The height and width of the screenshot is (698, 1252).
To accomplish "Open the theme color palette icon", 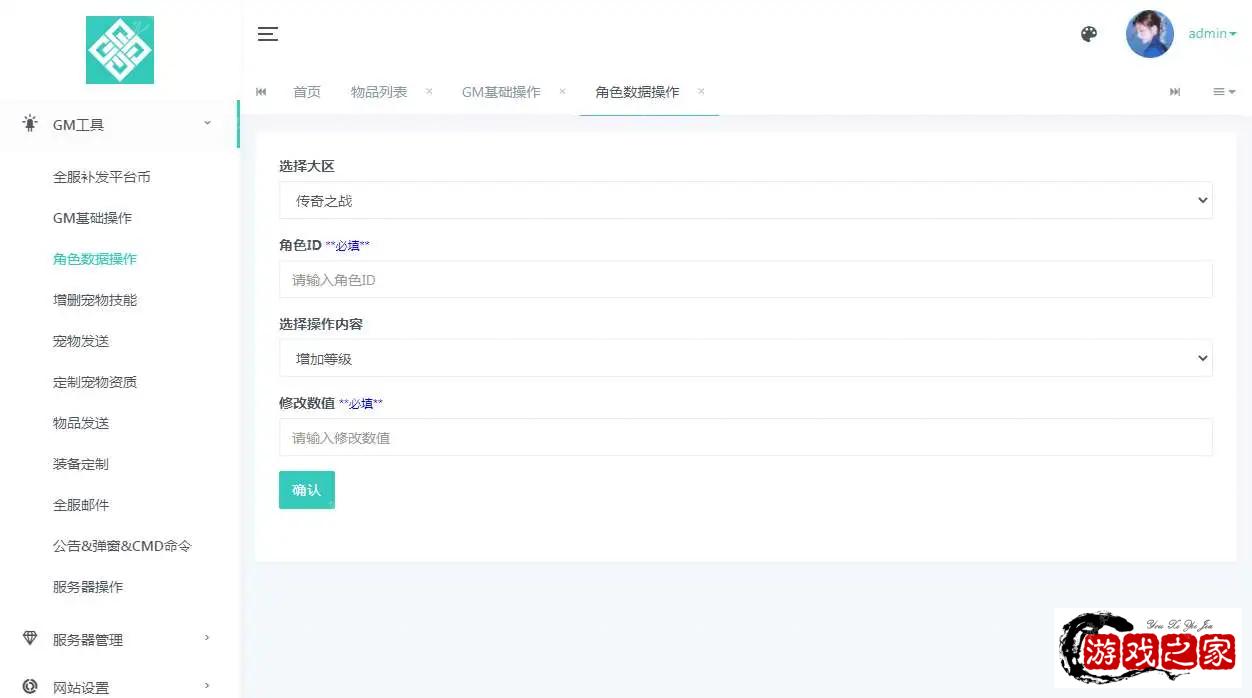I will pyautogui.click(x=1089, y=34).
